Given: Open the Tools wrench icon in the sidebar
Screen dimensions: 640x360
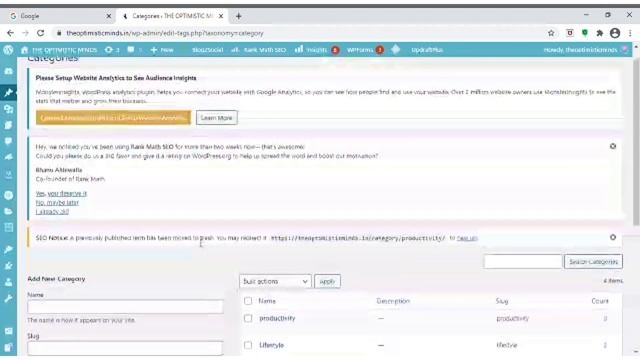Looking at the screenshot, I should pyautogui.click(x=9, y=298).
